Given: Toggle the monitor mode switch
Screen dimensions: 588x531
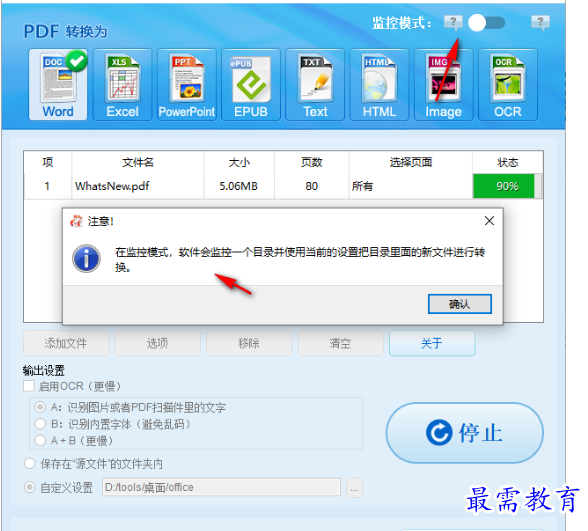Looking at the screenshot, I should tap(486, 23).
